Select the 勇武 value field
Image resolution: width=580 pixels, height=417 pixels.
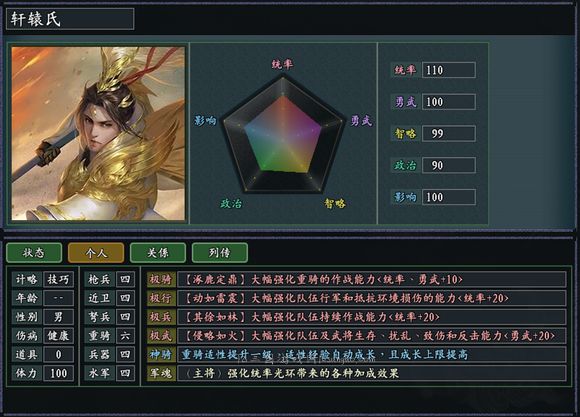pos(449,102)
